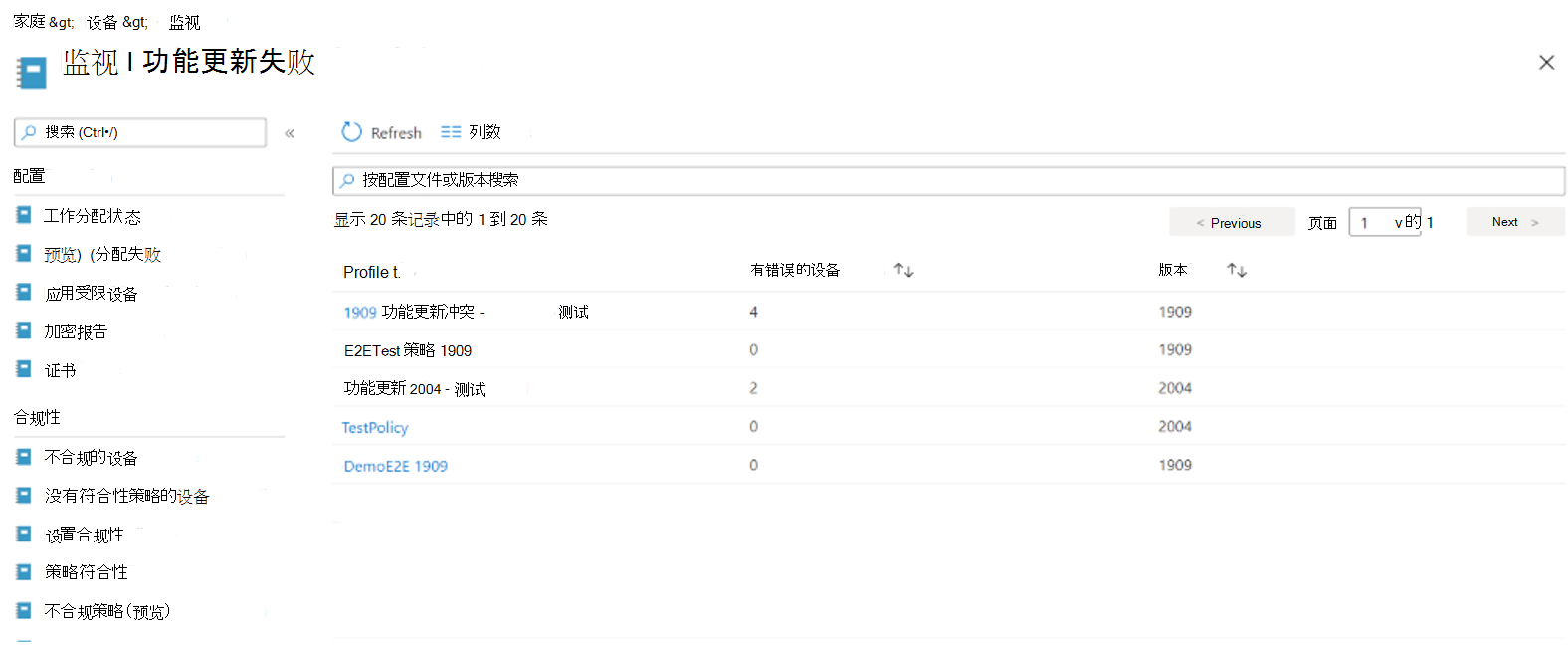Click the 版本 column header text
The image size is (1568, 649).
(x=1173, y=270)
